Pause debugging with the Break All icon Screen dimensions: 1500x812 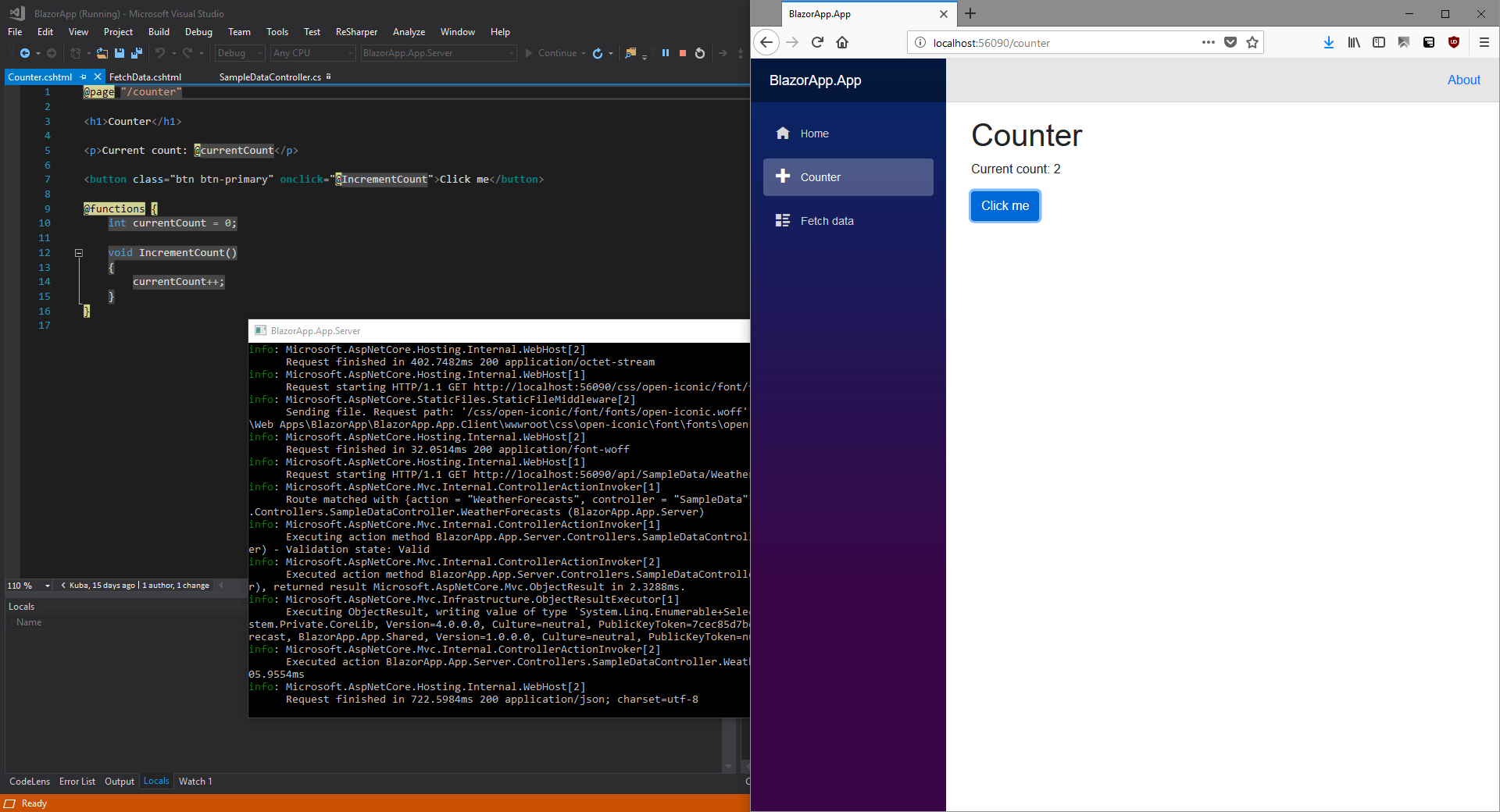click(x=666, y=53)
